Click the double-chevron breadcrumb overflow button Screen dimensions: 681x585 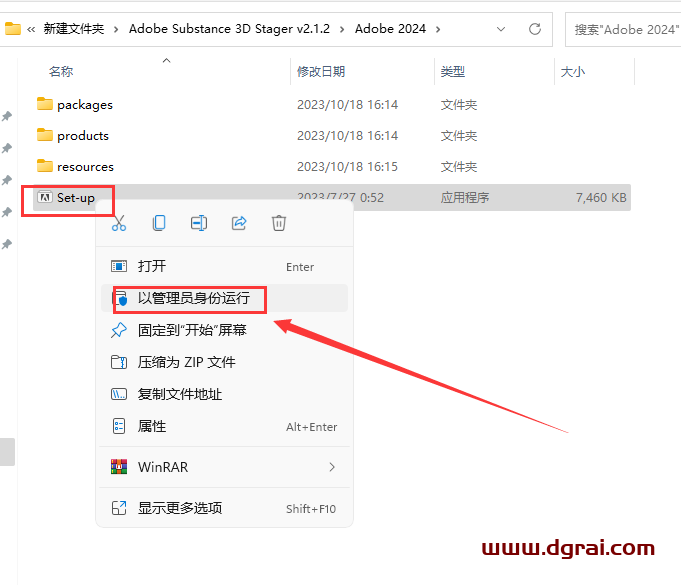point(31,30)
